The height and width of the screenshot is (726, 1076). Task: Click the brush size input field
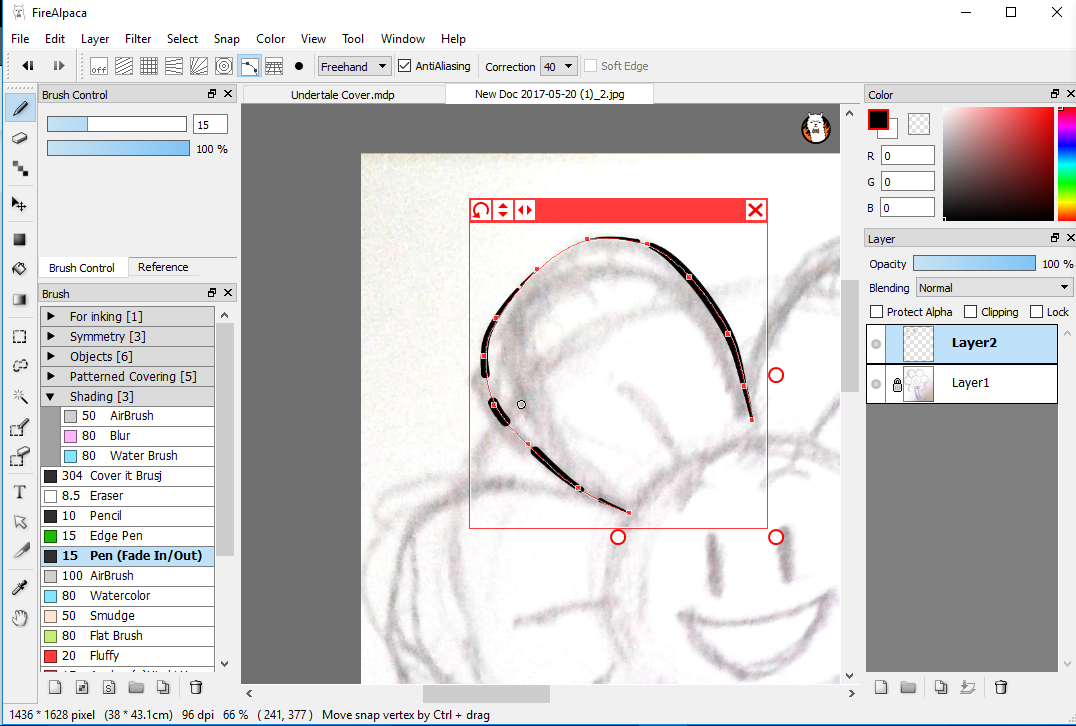[210, 124]
